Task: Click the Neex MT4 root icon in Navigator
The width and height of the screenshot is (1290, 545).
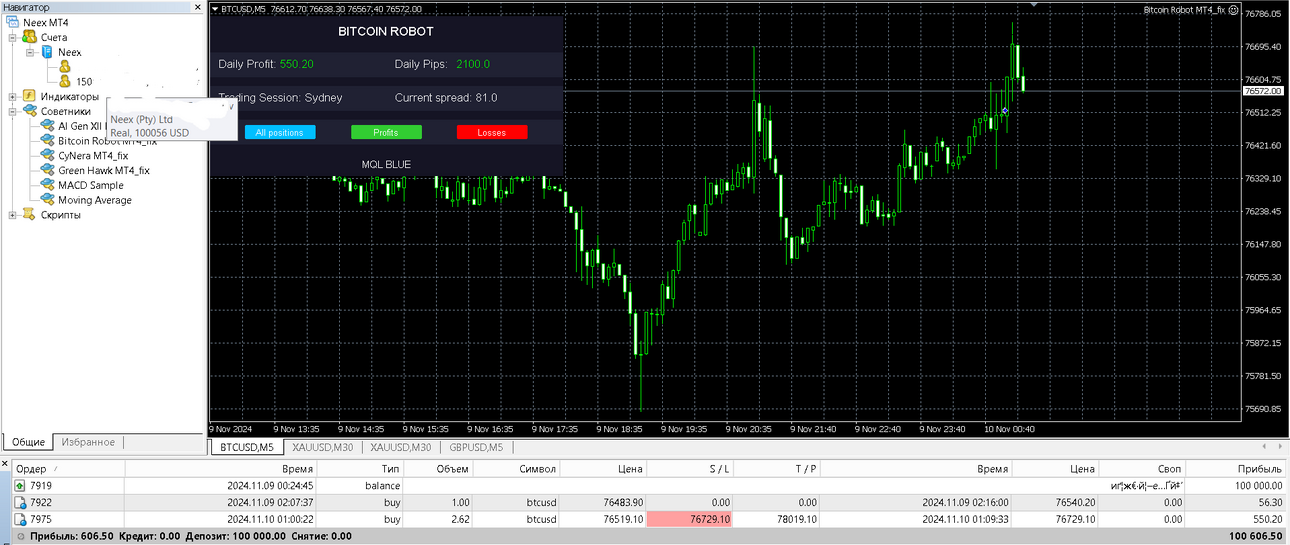Action: pos(13,22)
